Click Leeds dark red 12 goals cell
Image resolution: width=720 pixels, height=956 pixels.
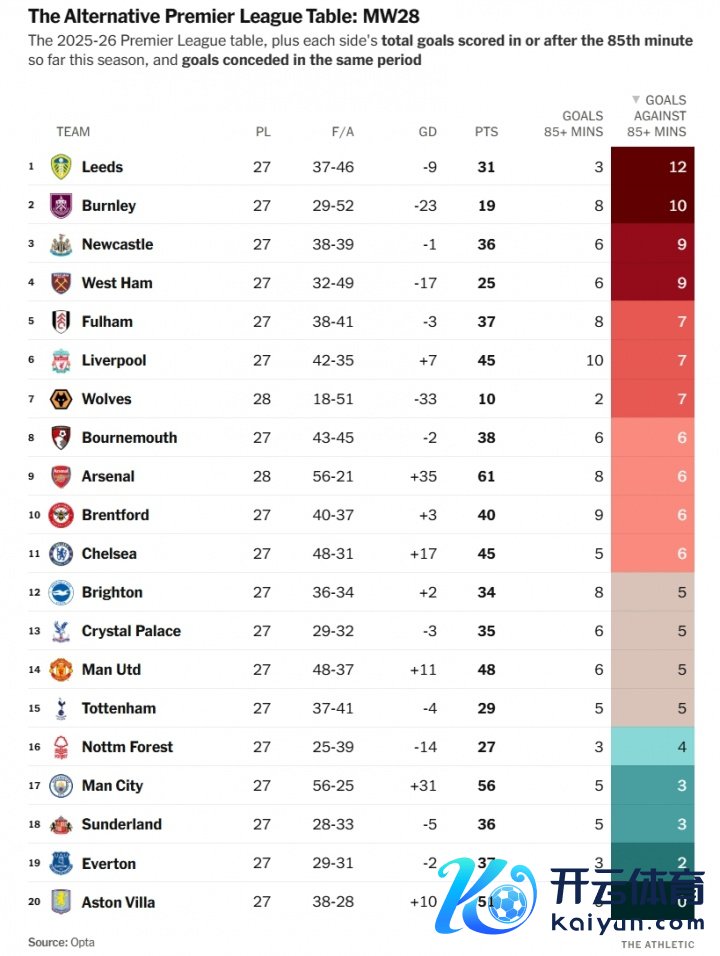click(x=652, y=167)
